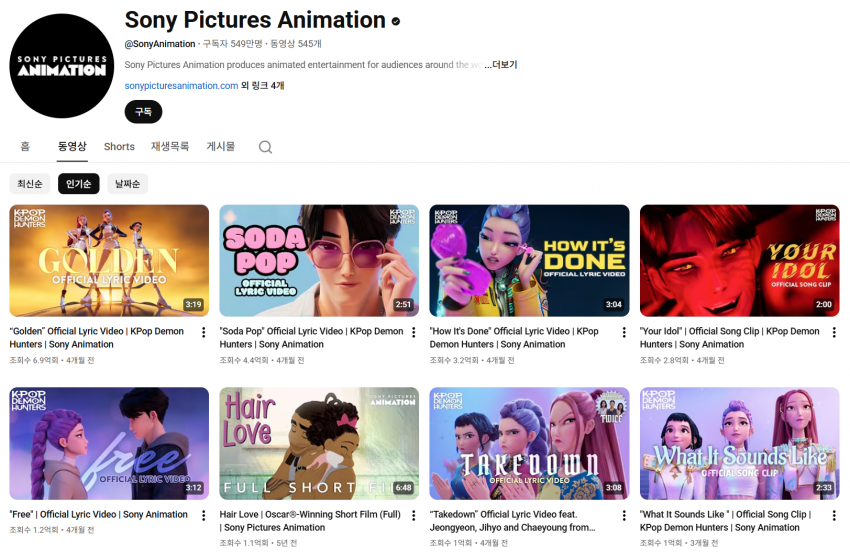Open more options for How It's Done video
This screenshot has height=560, width=850.
click(624, 332)
